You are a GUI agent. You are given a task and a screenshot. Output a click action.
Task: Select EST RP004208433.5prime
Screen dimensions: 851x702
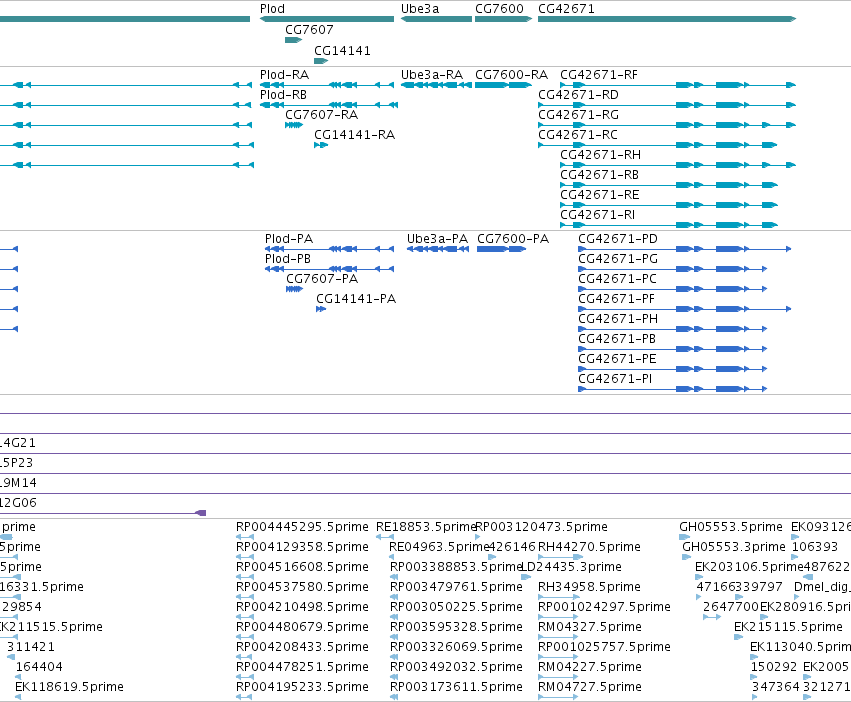[302, 647]
